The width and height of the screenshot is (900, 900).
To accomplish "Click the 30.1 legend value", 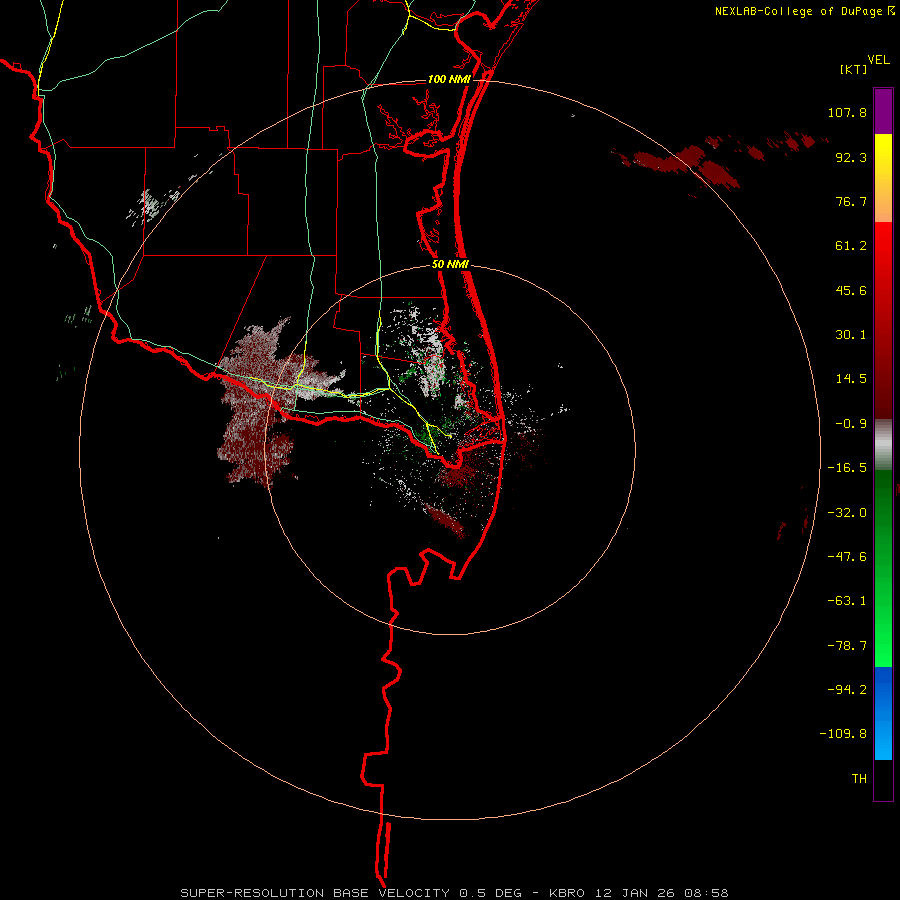I will pyautogui.click(x=851, y=335).
